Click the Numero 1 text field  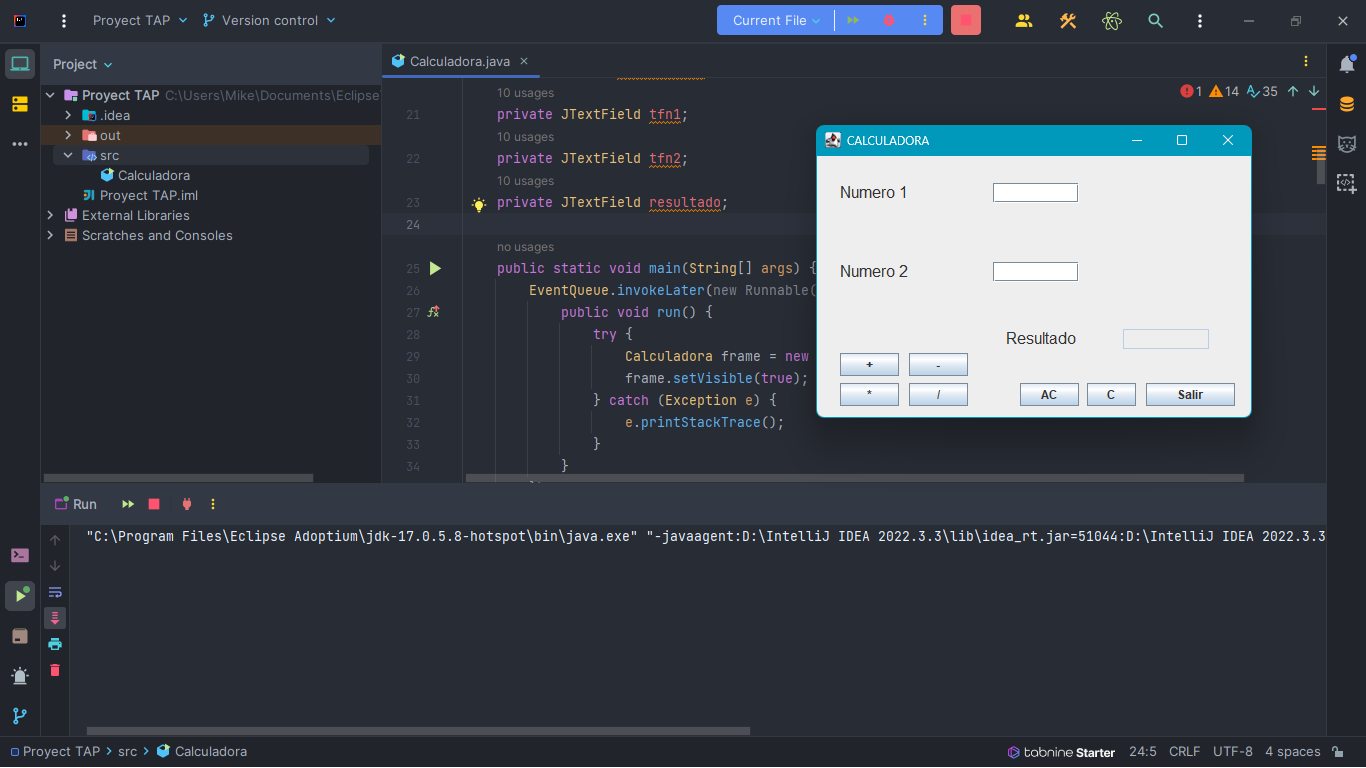[1035, 193]
